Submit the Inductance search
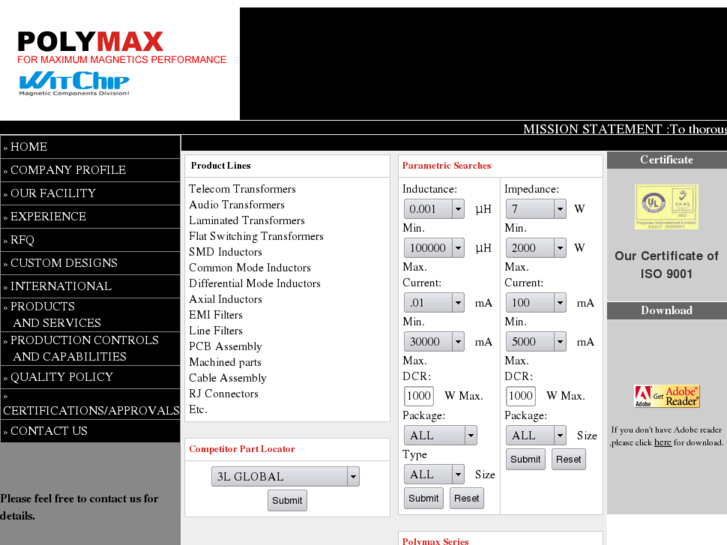The image size is (727, 545). (423, 498)
